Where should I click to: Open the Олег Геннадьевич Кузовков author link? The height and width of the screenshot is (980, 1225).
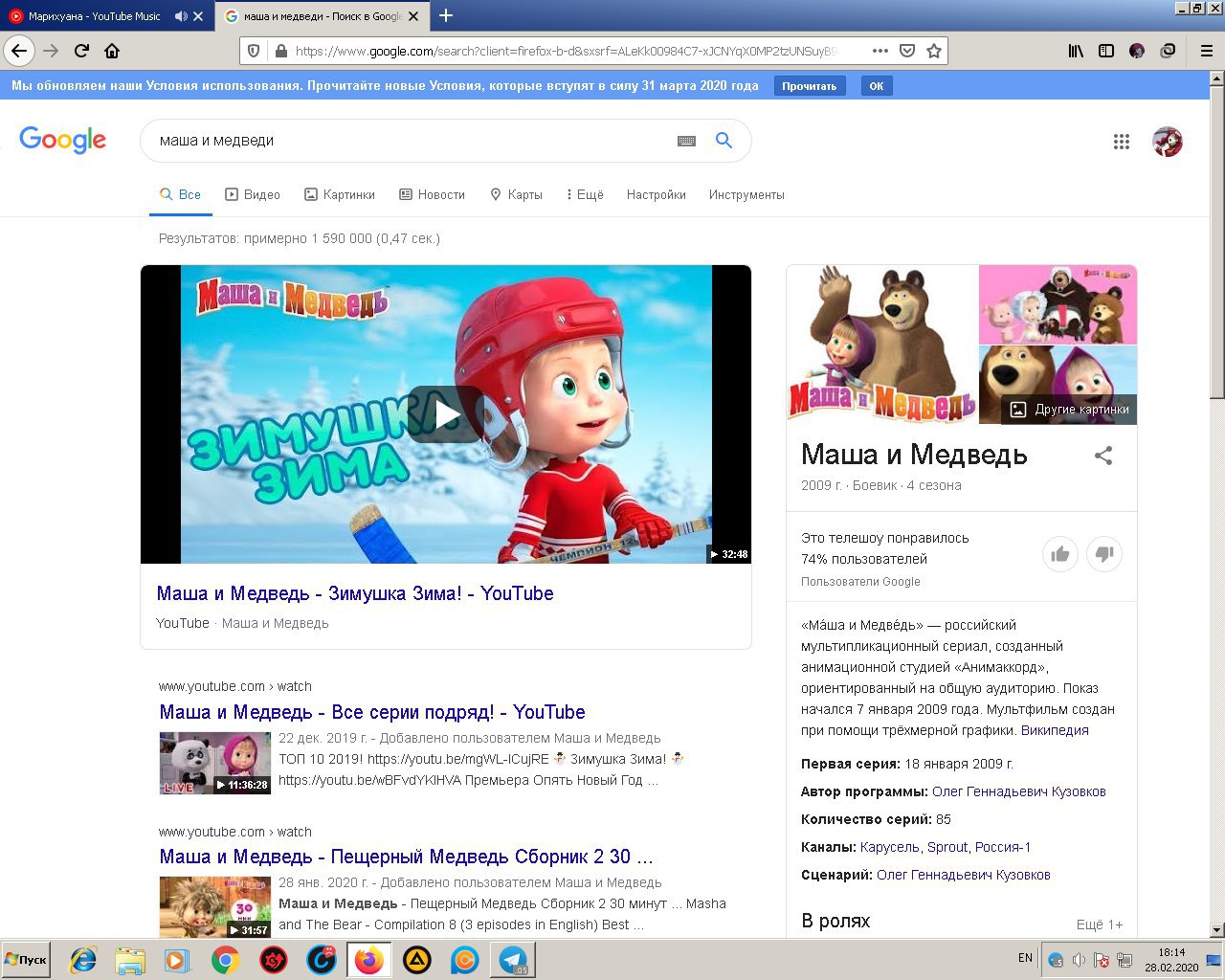click(1018, 791)
